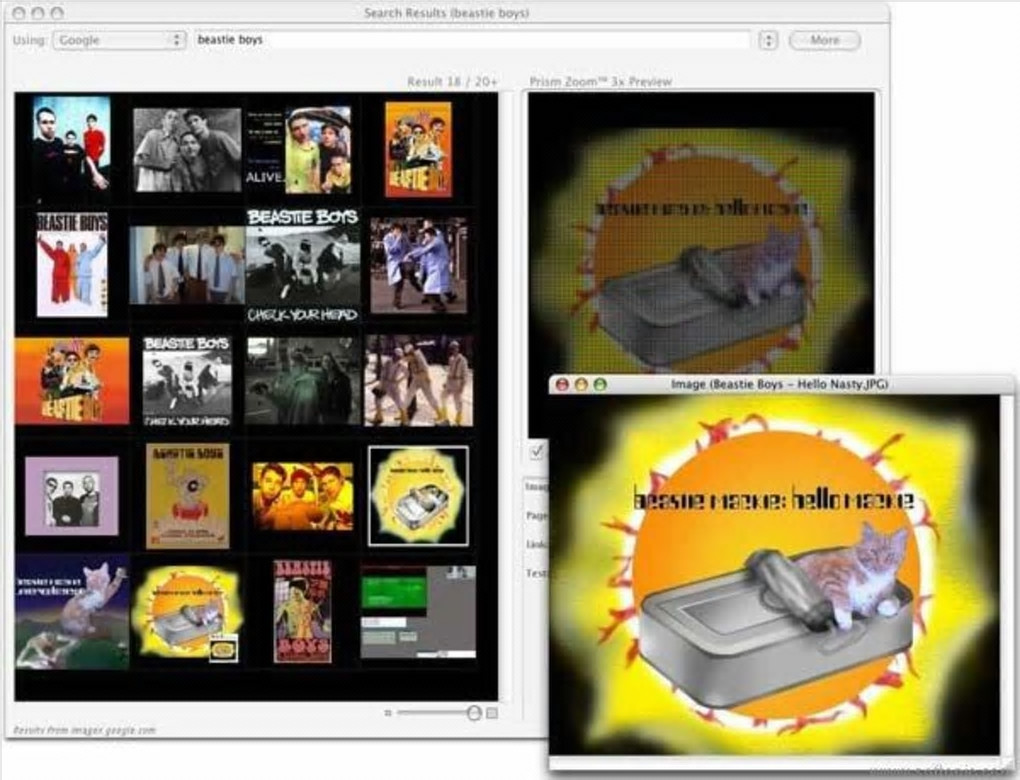Click the thumbnail size slider handle
1020x780 pixels.
(474, 713)
